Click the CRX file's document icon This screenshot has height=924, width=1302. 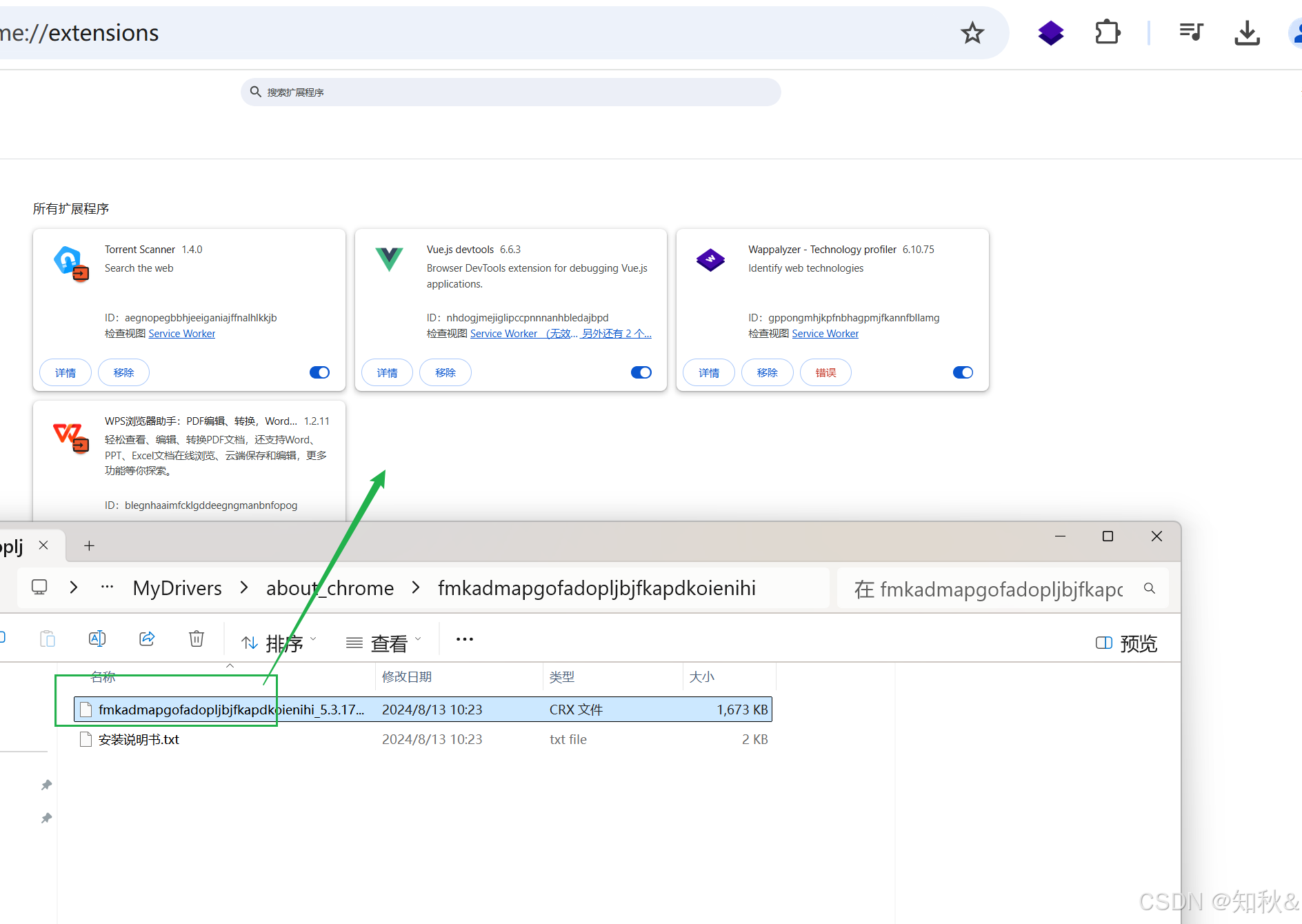pyautogui.click(x=86, y=710)
